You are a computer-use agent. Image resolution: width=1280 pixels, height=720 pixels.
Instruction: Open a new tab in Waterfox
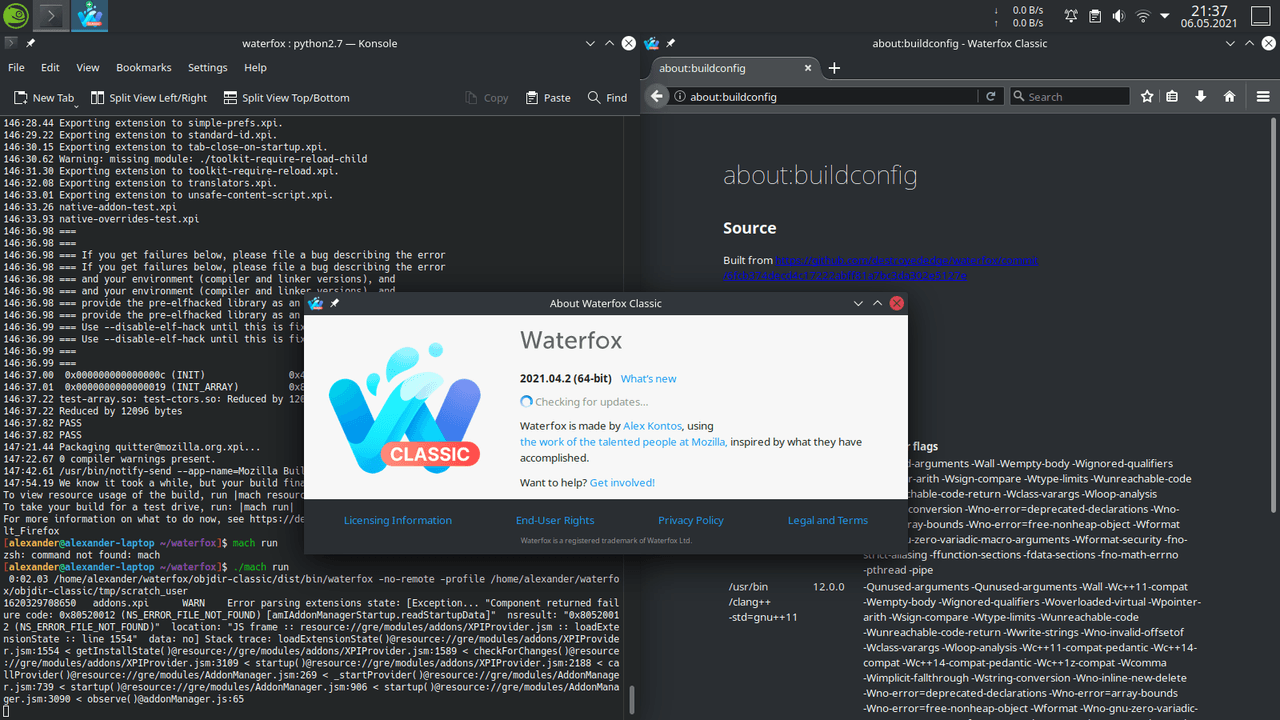point(834,68)
